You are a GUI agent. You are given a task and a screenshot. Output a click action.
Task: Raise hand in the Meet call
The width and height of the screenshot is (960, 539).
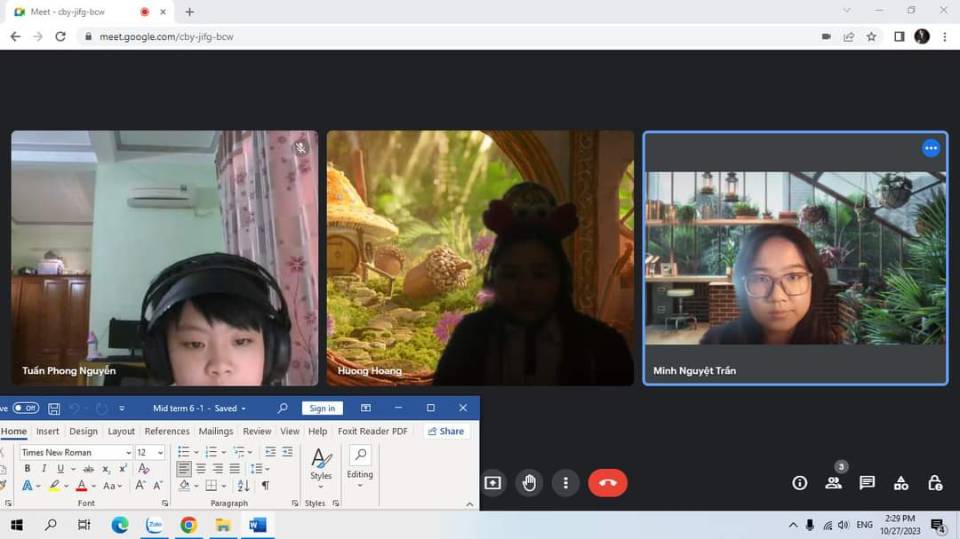[x=529, y=483]
